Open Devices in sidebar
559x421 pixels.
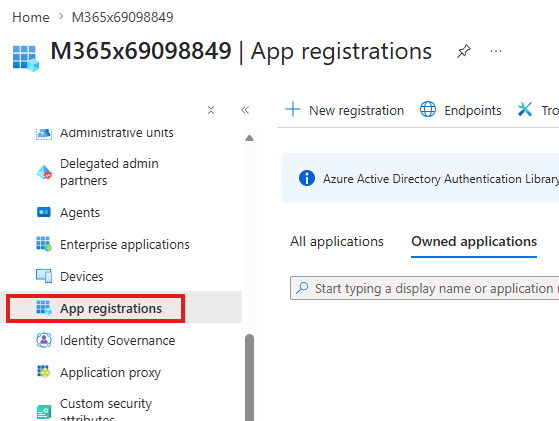pos(82,276)
